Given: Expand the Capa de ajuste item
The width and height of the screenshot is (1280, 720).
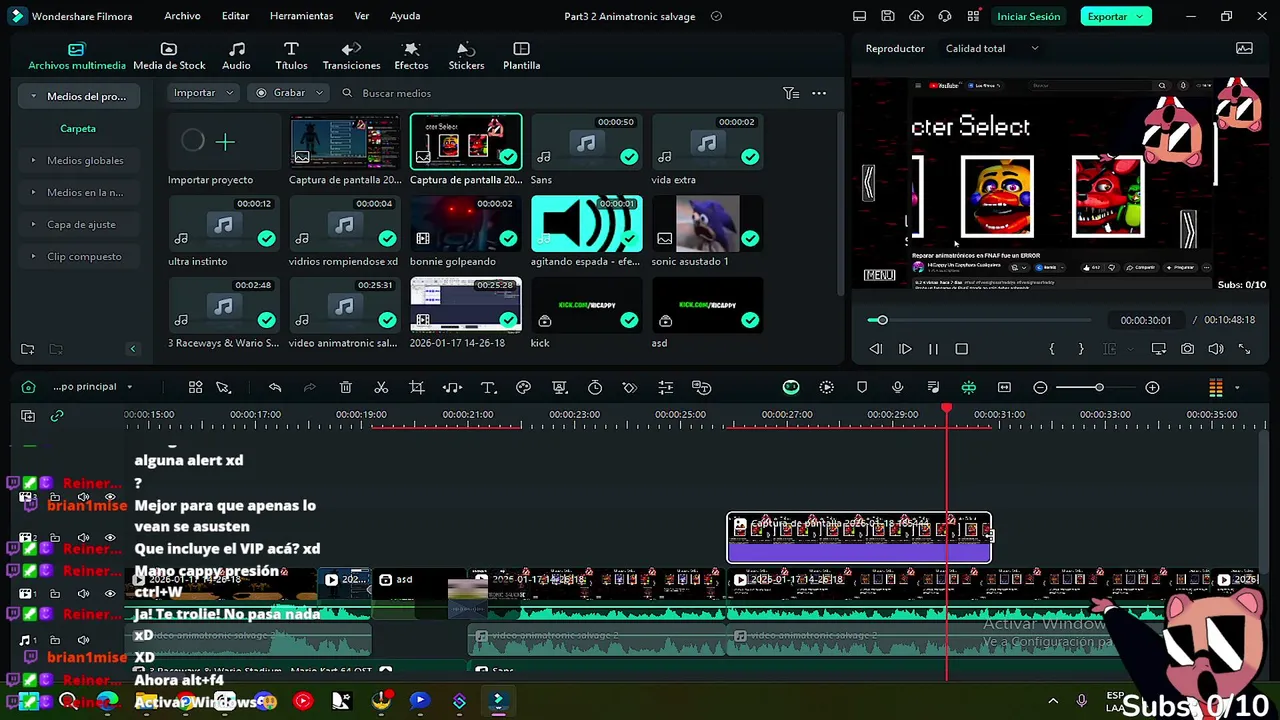Looking at the screenshot, I should click(x=78, y=224).
